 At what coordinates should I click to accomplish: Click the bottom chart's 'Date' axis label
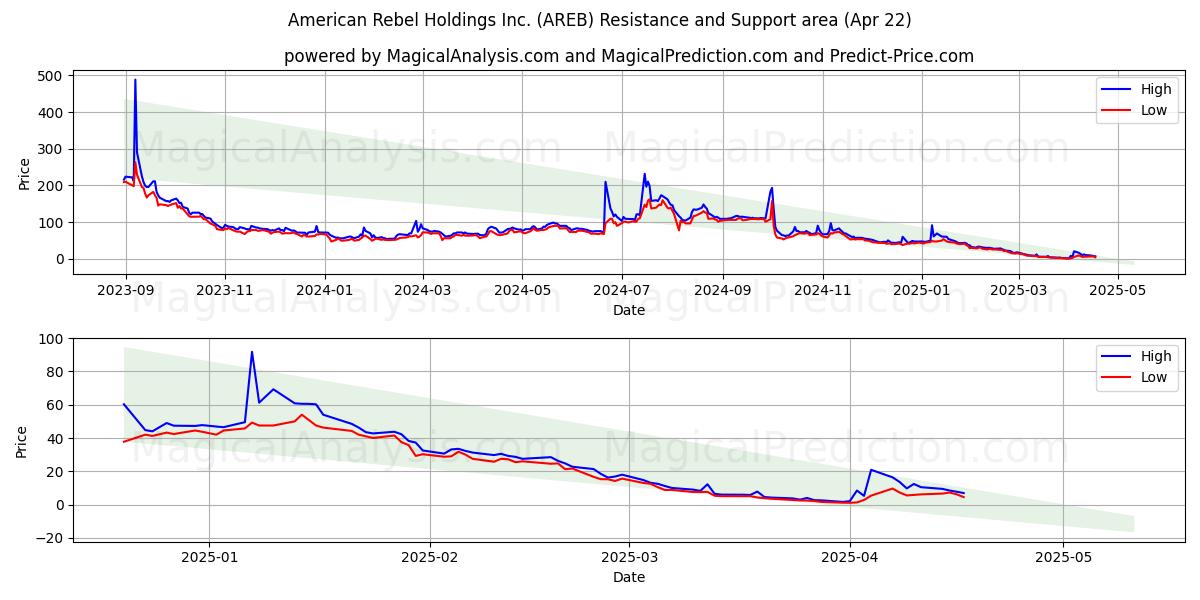pyautogui.click(x=629, y=577)
